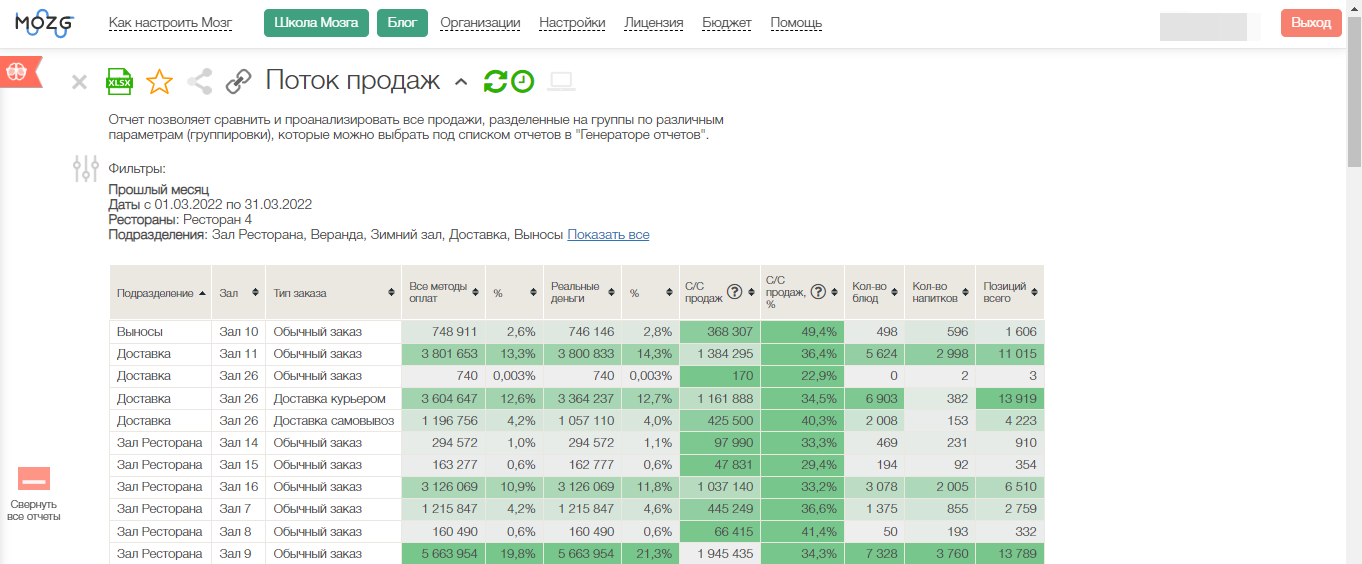Click the share report icon
Image resolution: width=1362 pixels, height=564 pixels.
pyautogui.click(x=199, y=82)
